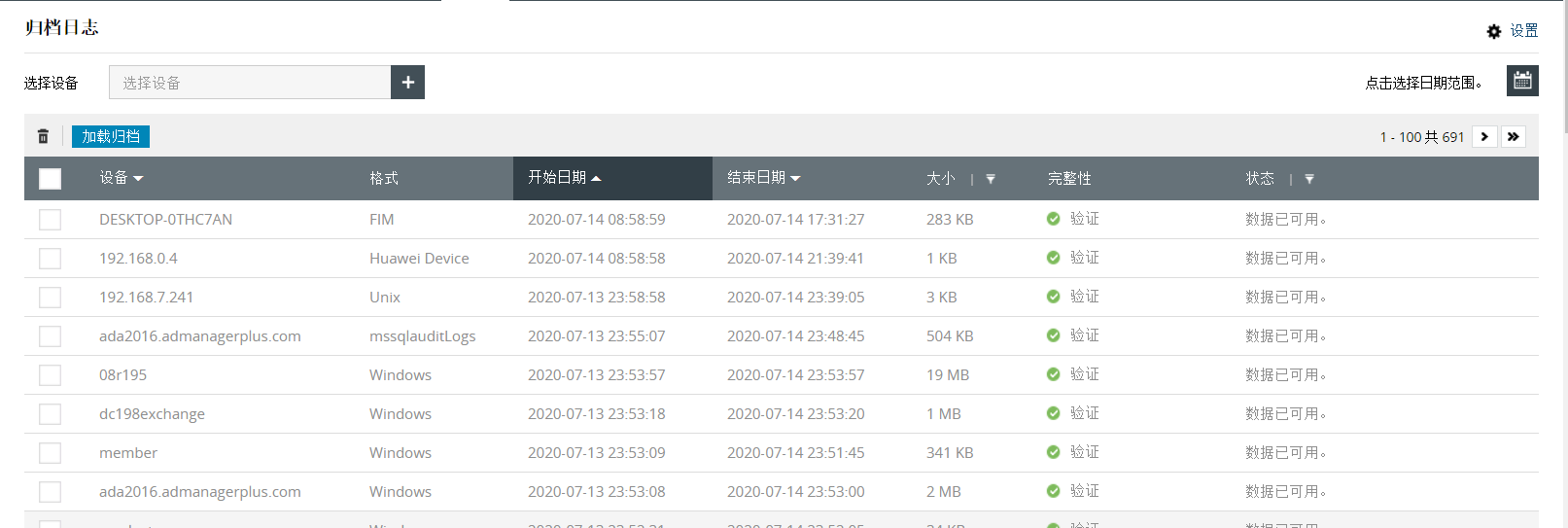The height and width of the screenshot is (528, 1568).
Task: Select device name DESKTOP-0THC7AN
Action: click(165, 220)
